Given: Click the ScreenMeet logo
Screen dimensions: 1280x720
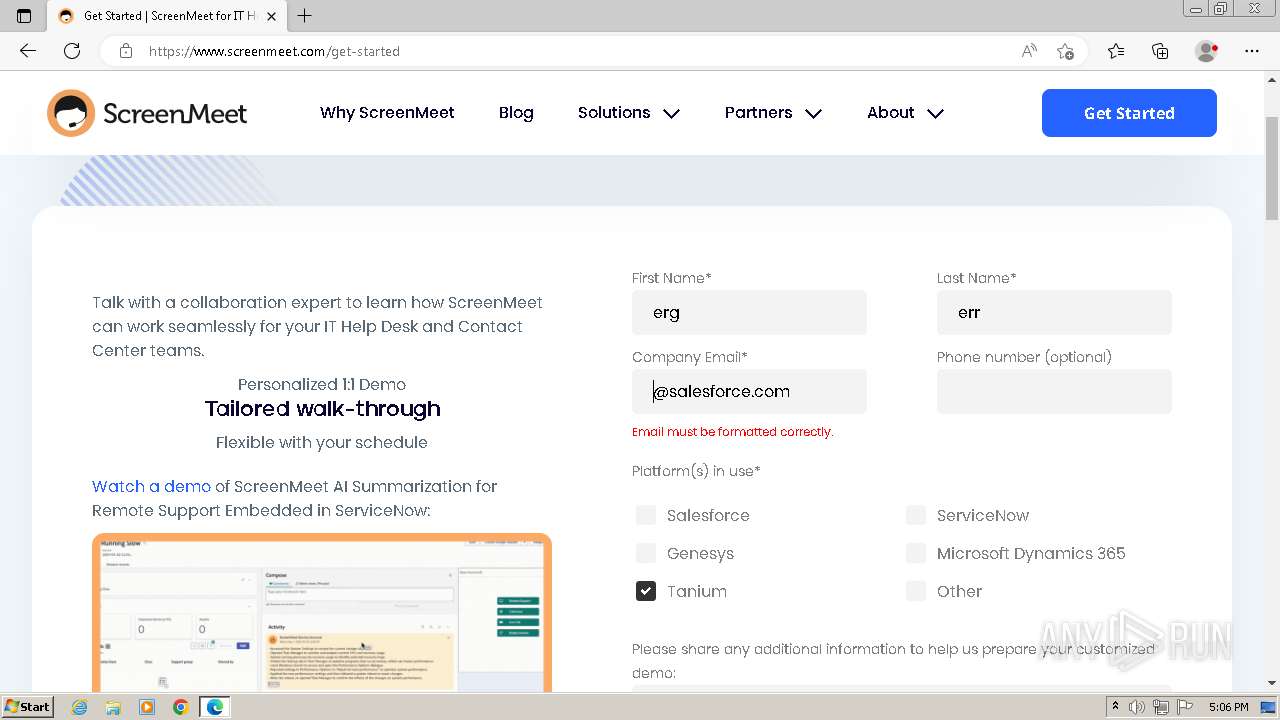Looking at the screenshot, I should [147, 113].
